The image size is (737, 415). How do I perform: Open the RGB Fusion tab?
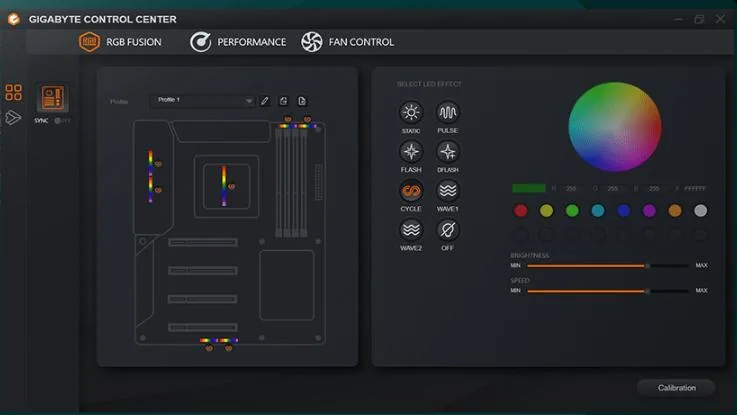coord(122,42)
